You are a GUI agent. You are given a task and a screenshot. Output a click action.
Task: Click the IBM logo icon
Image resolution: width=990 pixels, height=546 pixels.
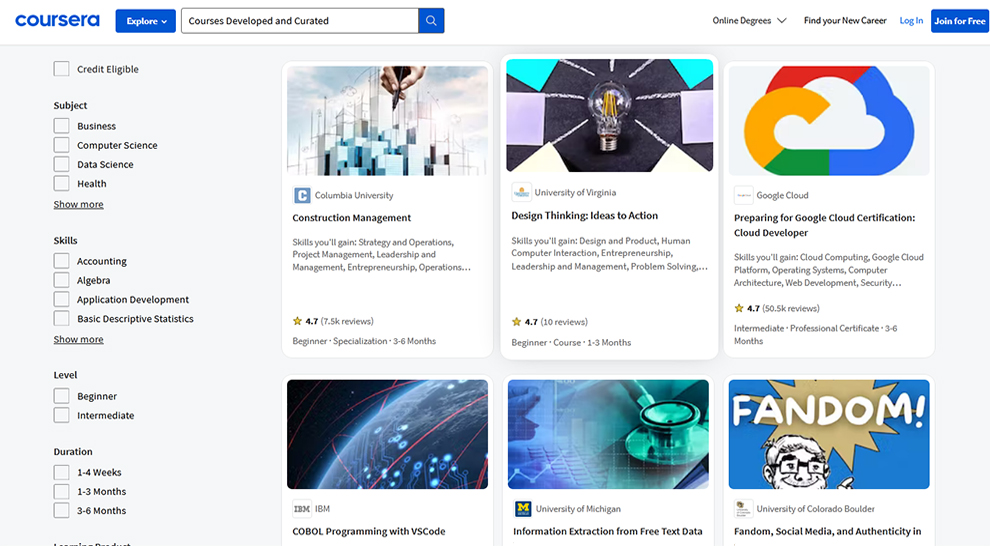[x=302, y=509]
